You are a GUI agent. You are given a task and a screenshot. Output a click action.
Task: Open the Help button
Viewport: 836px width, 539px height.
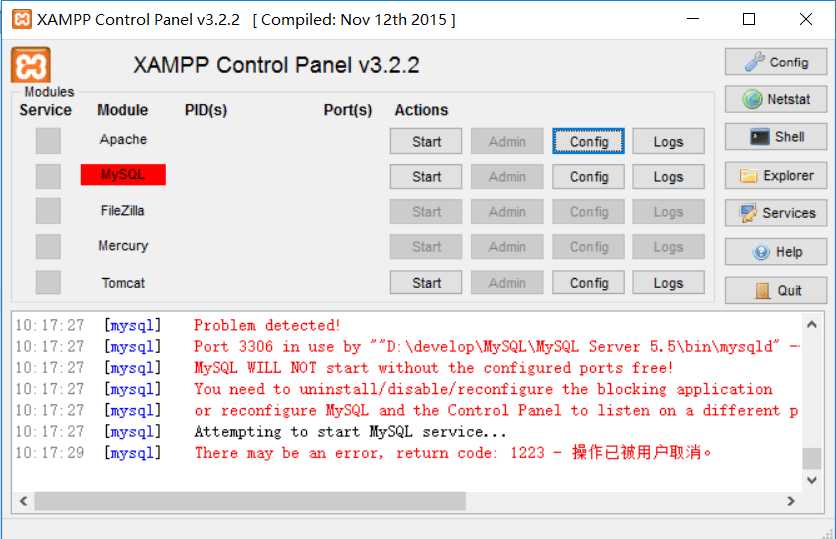tap(776, 252)
